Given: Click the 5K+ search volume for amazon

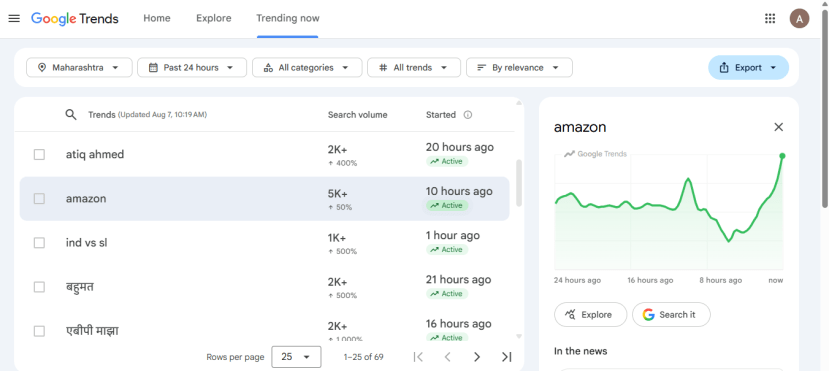Looking at the screenshot, I should pos(337,193).
